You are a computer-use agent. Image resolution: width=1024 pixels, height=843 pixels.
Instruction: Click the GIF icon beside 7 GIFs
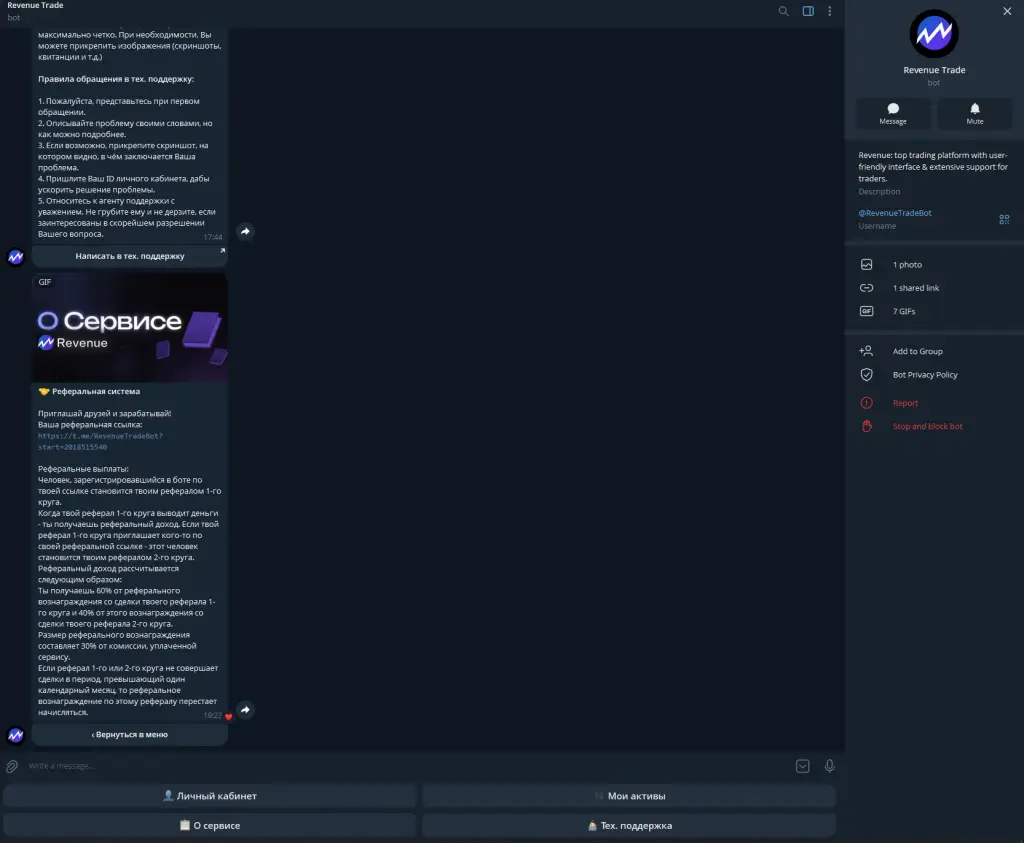click(867, 311)
